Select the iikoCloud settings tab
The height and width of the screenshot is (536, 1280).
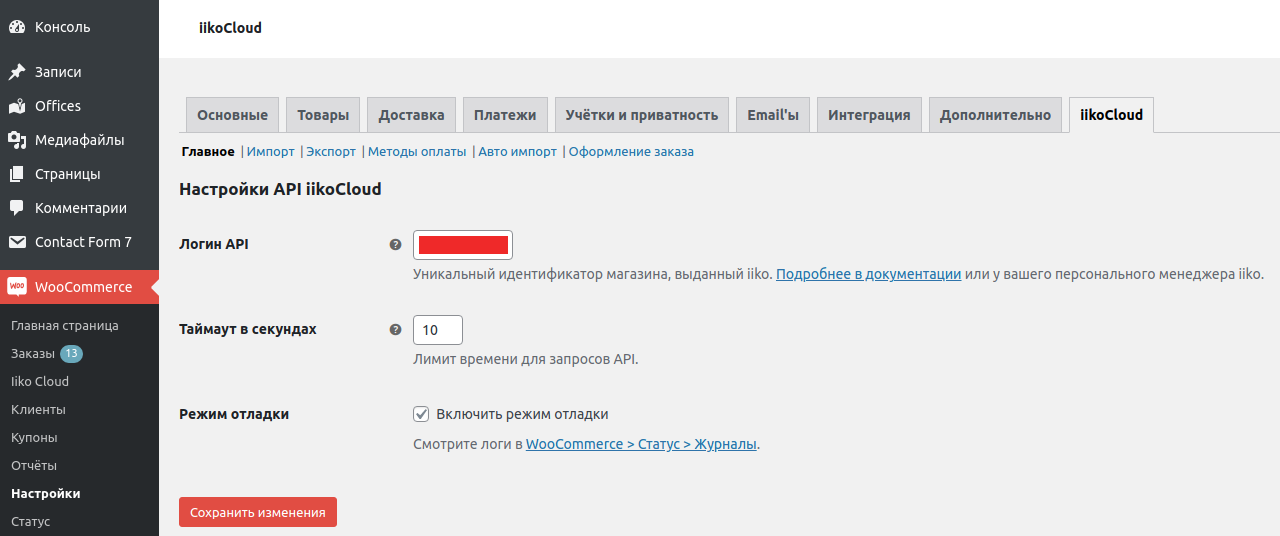(x=1111, y=115)
